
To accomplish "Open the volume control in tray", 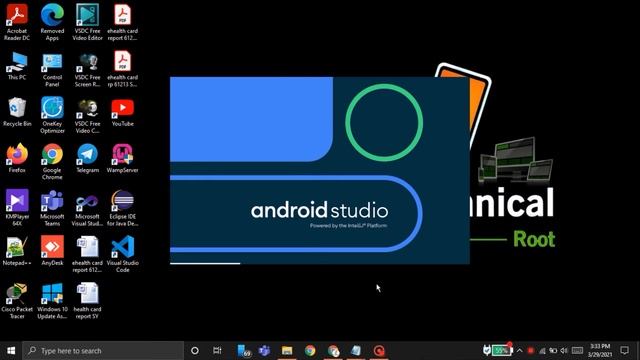I will point(564,351).
